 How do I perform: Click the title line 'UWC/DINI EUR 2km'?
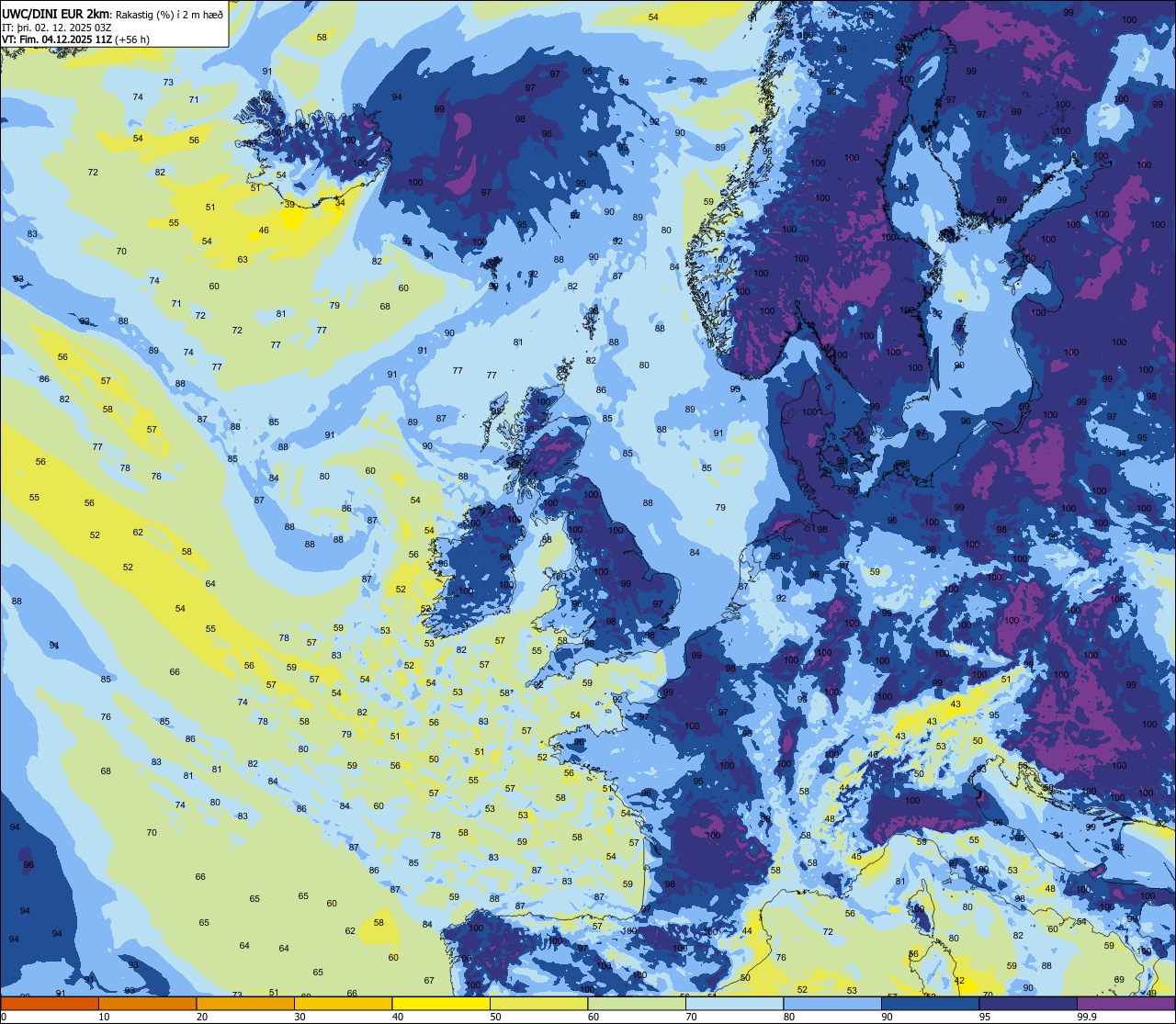tap(57, 13)
